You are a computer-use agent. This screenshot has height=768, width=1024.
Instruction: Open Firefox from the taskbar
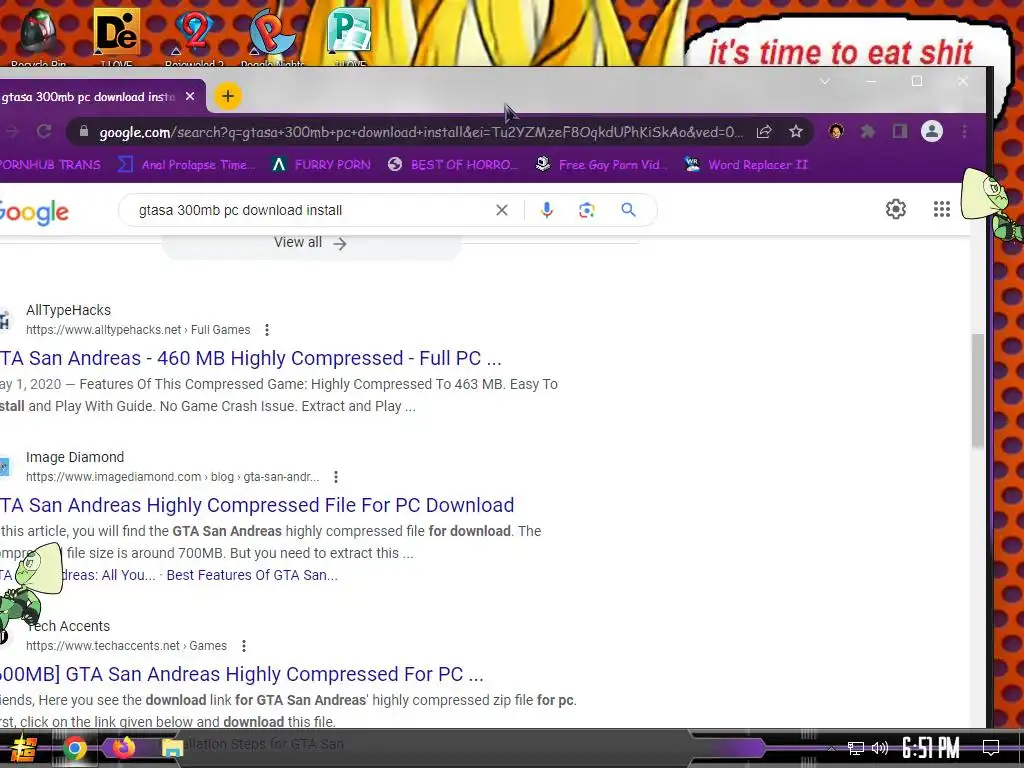123,748
